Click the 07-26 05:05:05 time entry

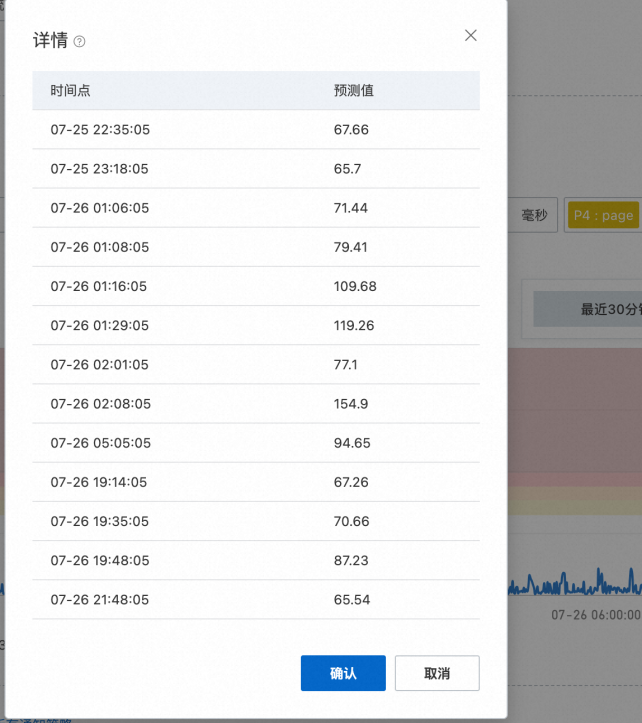(x=100, y=443)
